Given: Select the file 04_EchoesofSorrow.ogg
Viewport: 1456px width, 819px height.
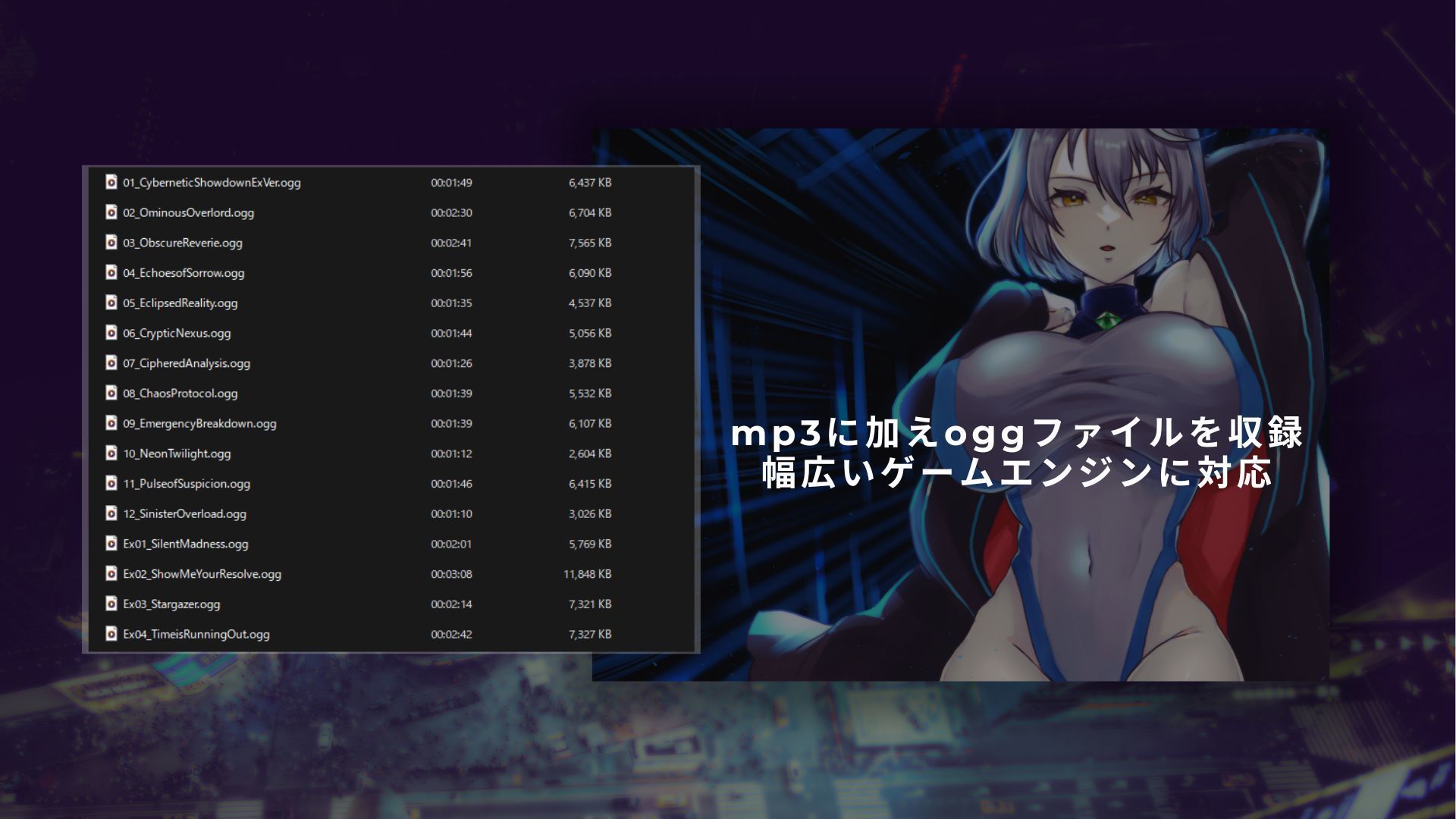Looking at the screenshot, I should [182, 273].
